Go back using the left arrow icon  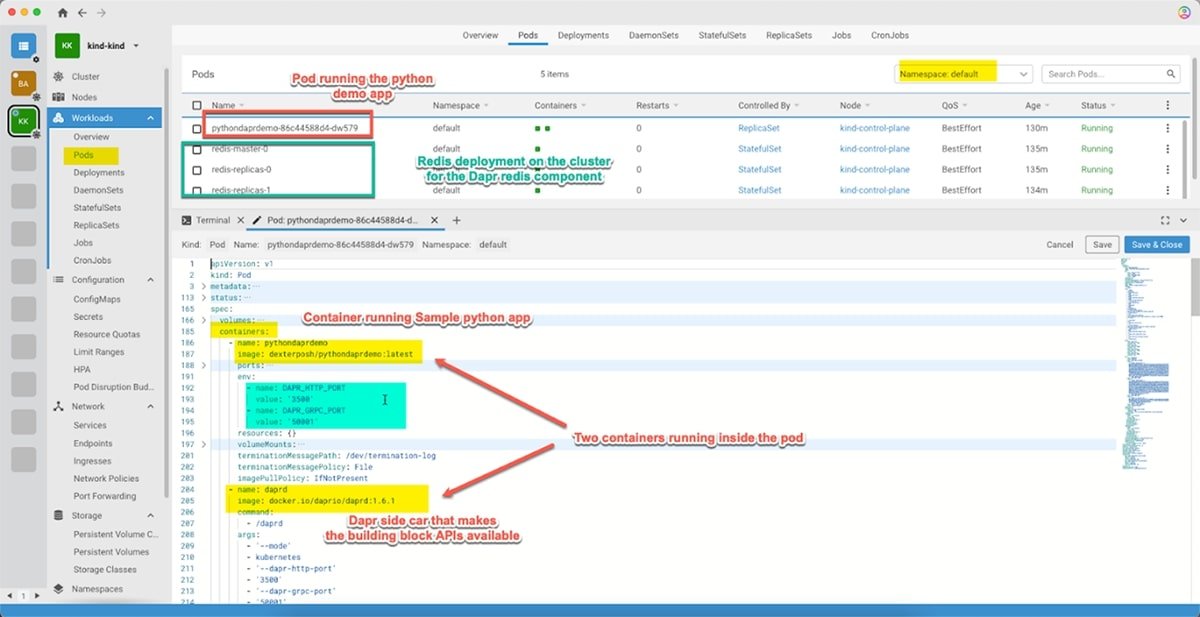coord(82,13)
